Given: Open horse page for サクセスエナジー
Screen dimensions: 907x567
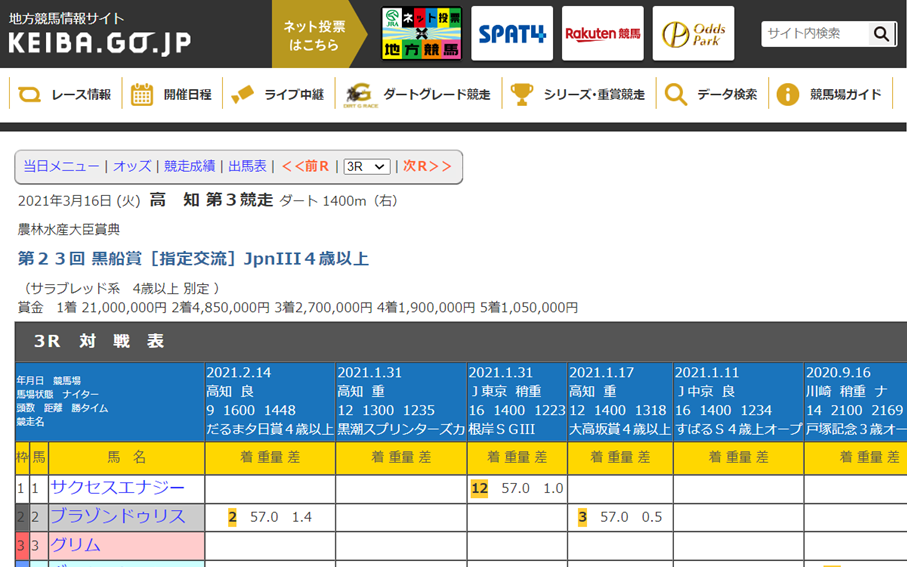Looking at the screenshot, I should 117,488.
